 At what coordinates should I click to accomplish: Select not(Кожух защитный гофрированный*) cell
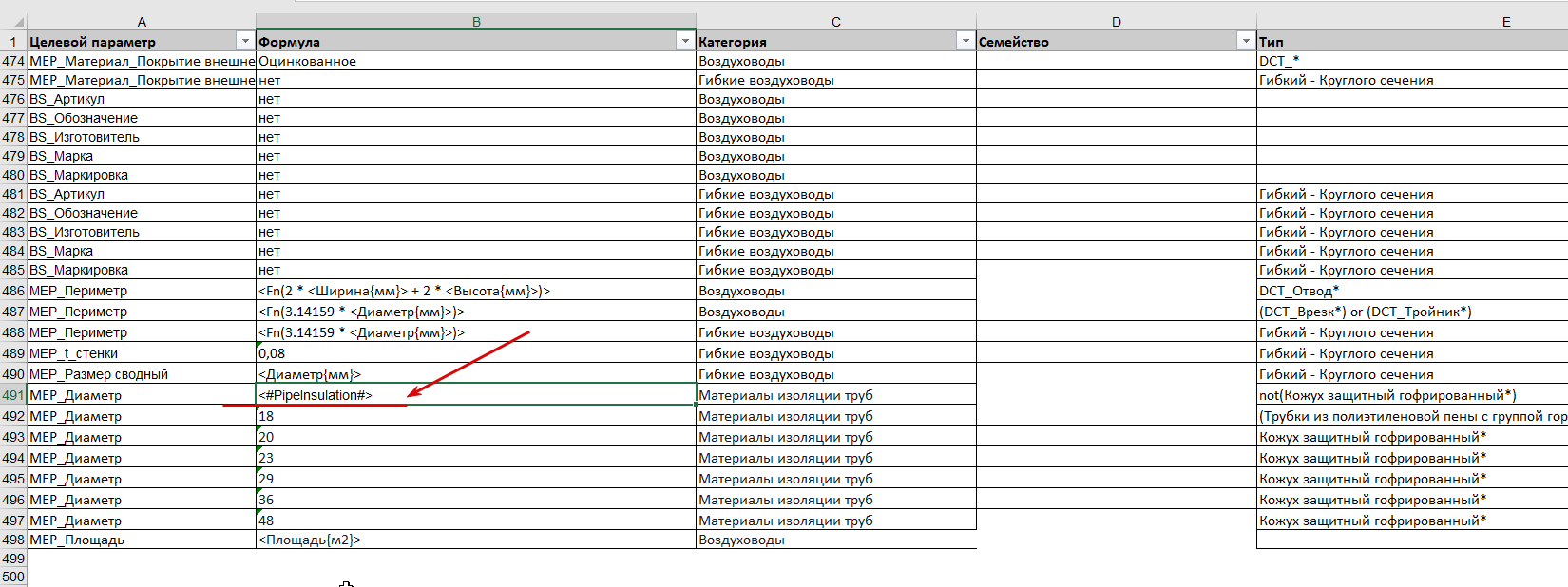(x=1412, y=395)
